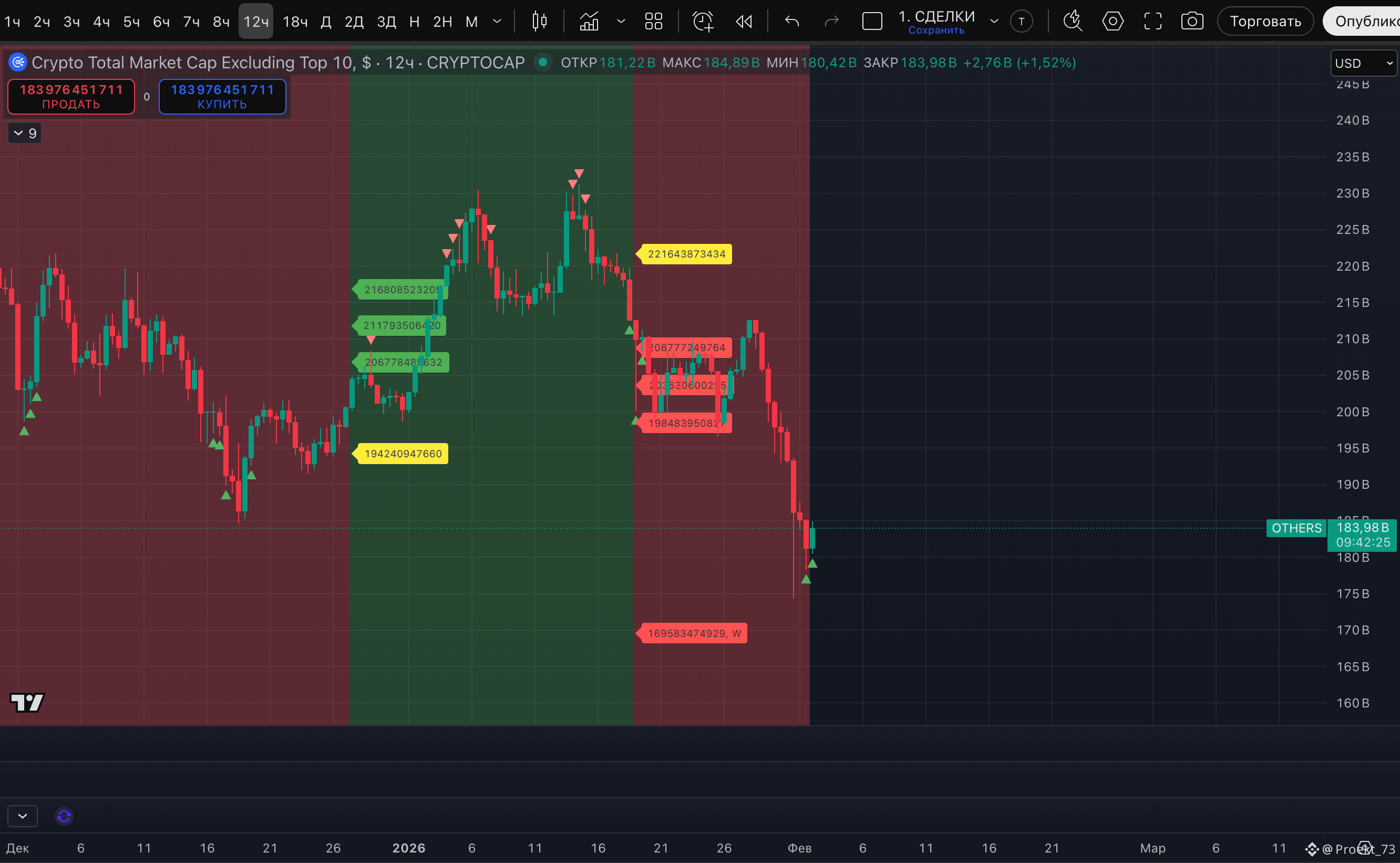Screen dimensions: 1400x863
Task: Select the Д daily timeframe
Action: coord(326,22)
